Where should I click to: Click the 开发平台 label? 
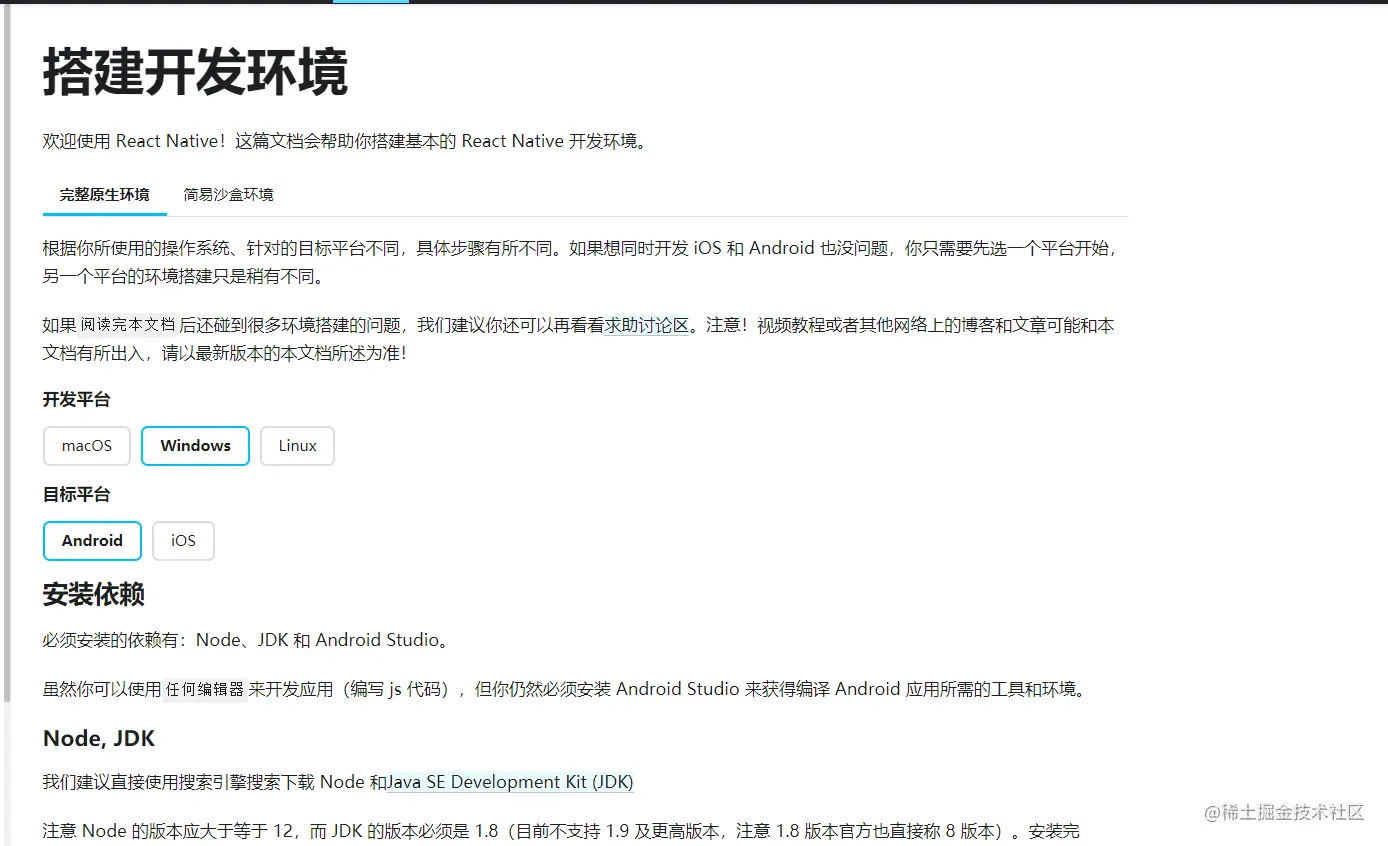pyautogui.click(x=76, y=400)
